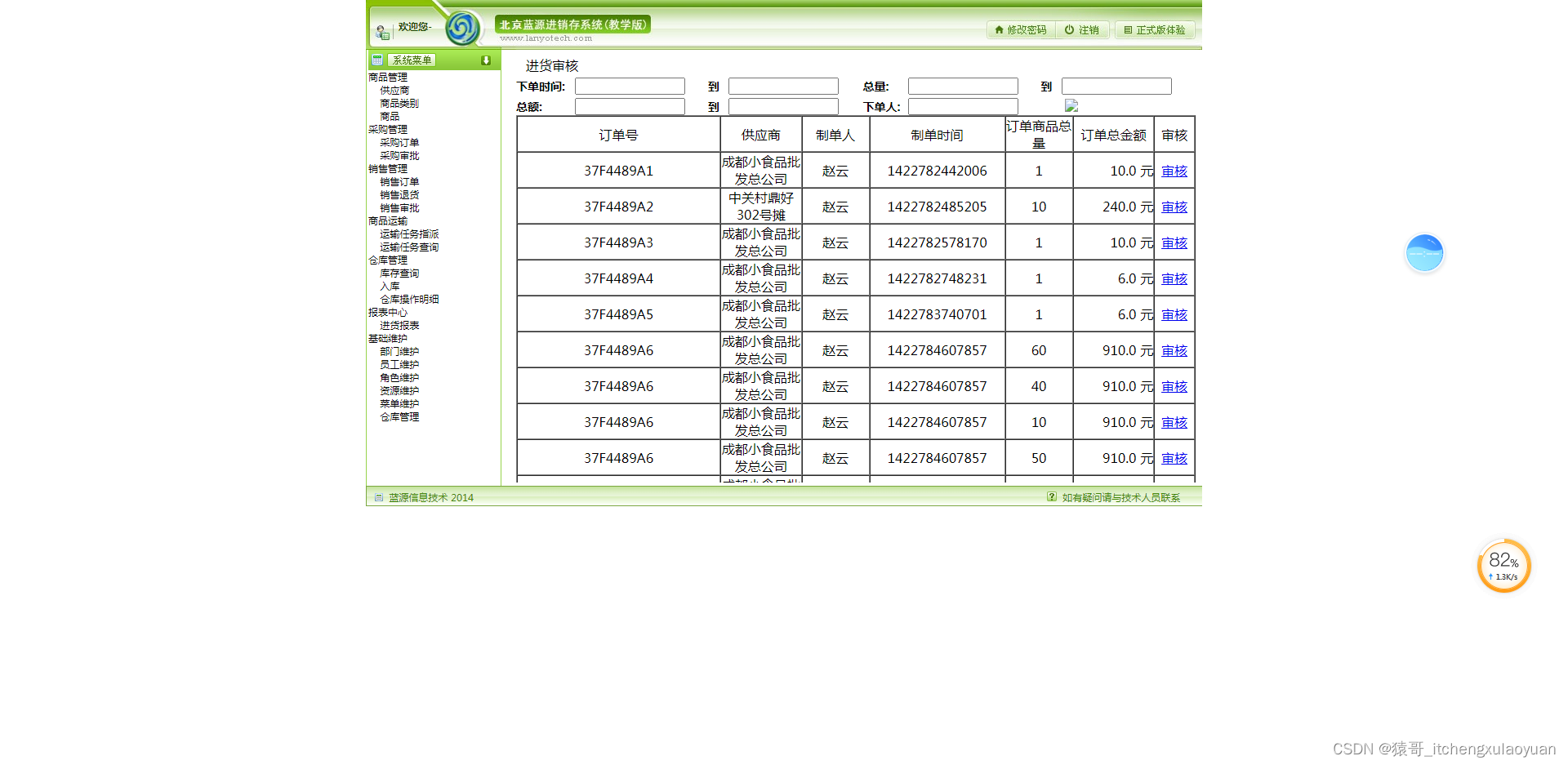Screen dimensions: 1568x765
Task: Open the 82% network speed widget
Action: (1503, 566)
